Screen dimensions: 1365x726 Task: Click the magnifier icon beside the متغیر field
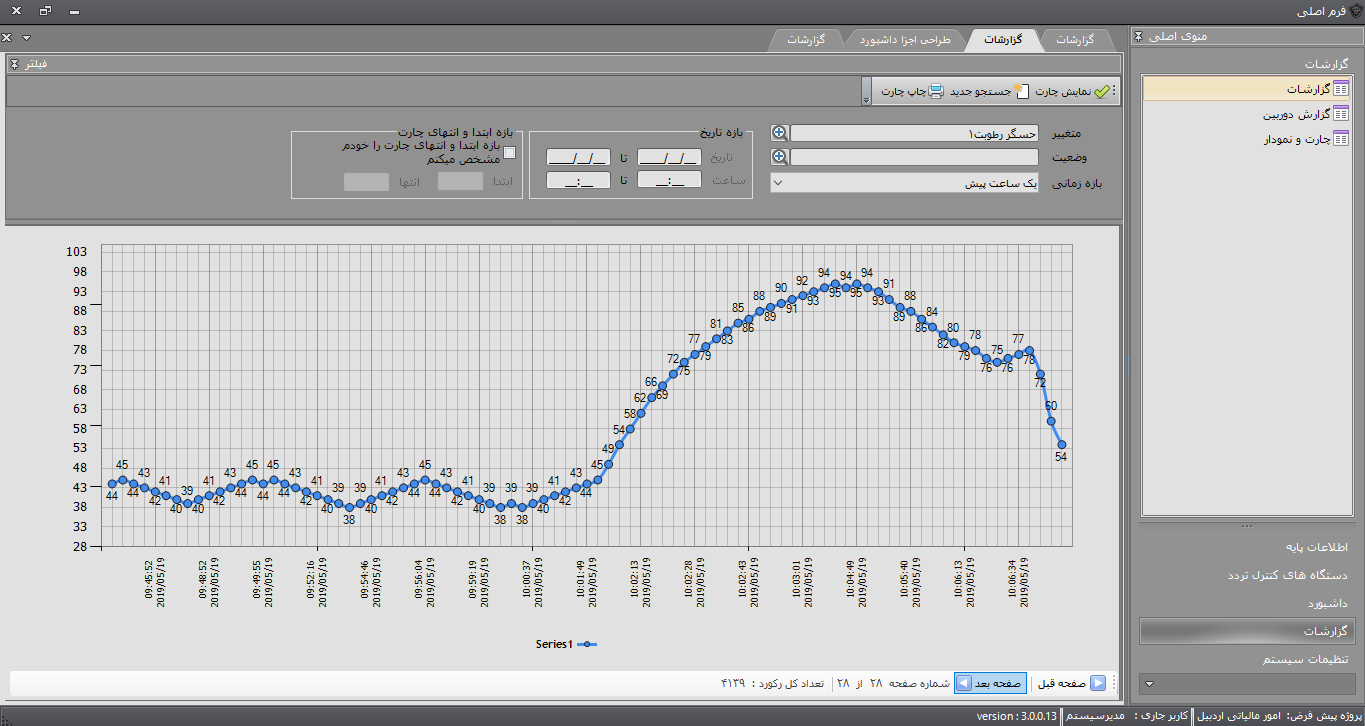780,133
